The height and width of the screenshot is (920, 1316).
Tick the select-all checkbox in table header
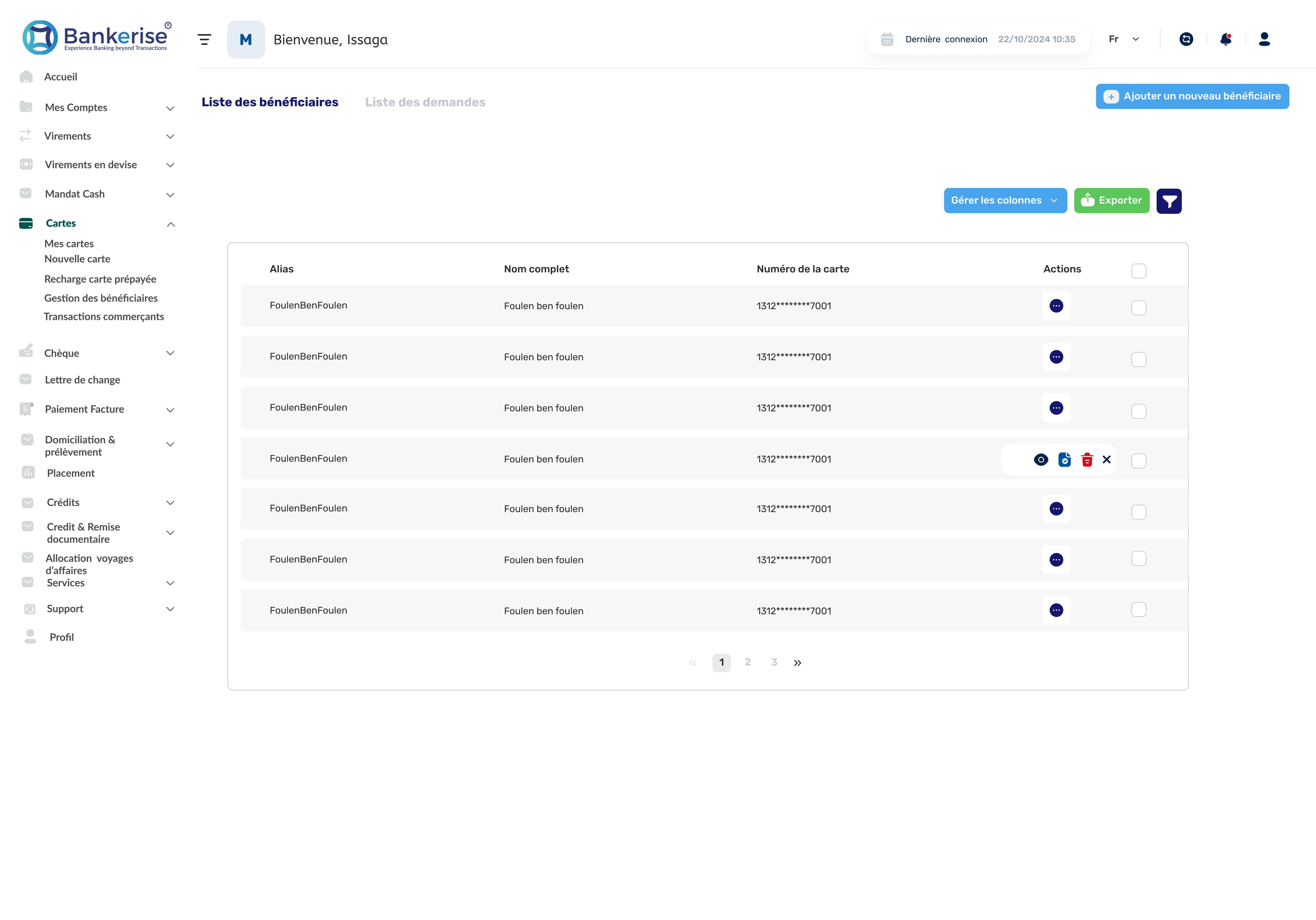coord(1139,271)
